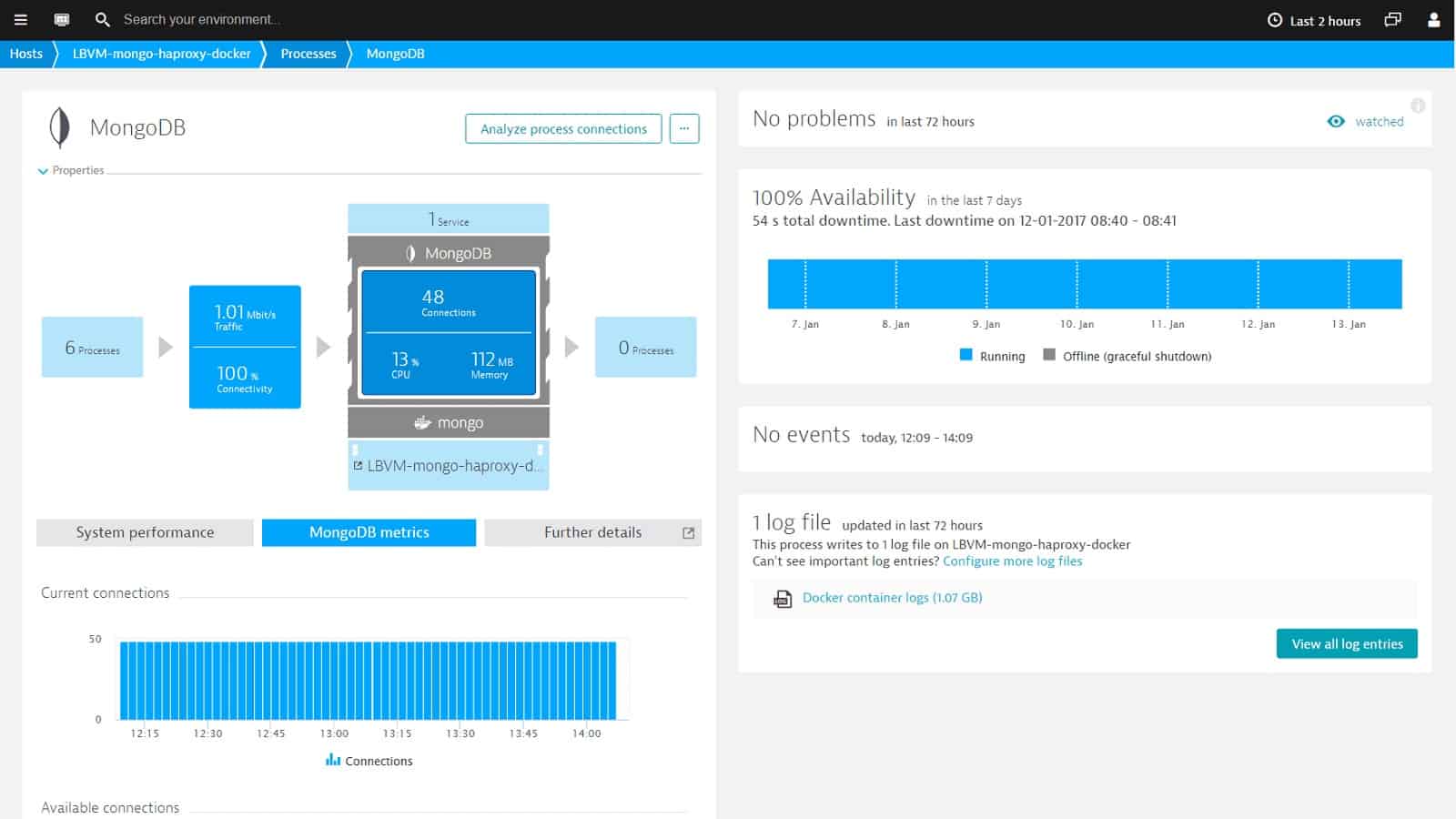Image resolution: width=1456 pixels, height=819 pixels.
Task: Click the 1 Service tile
Action: pyautogui.click(x=449, y=219)
